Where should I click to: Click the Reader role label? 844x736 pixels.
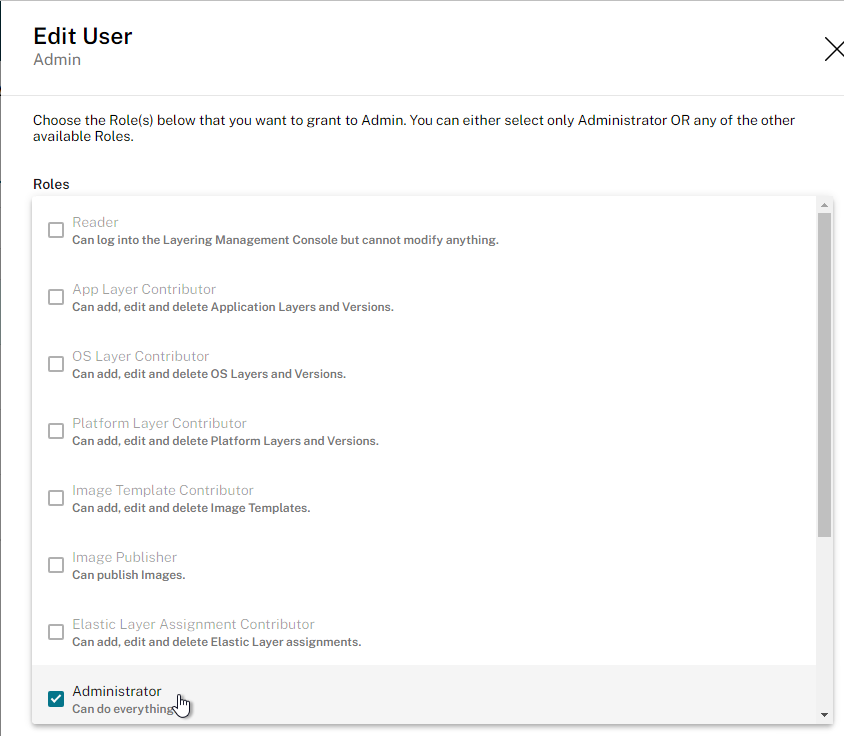pos(95,222)
